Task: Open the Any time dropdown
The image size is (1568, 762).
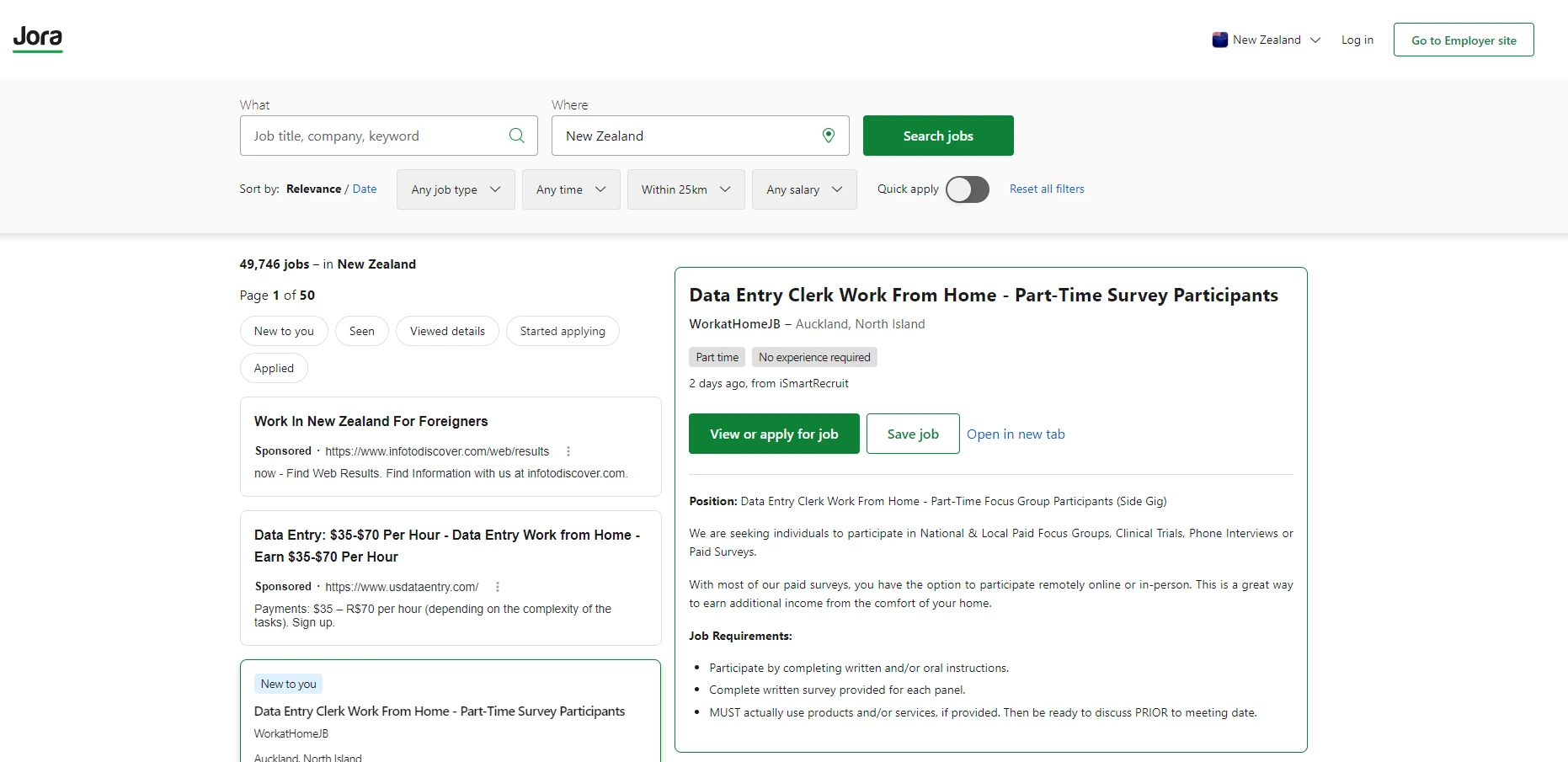Action: pos(571,189)
